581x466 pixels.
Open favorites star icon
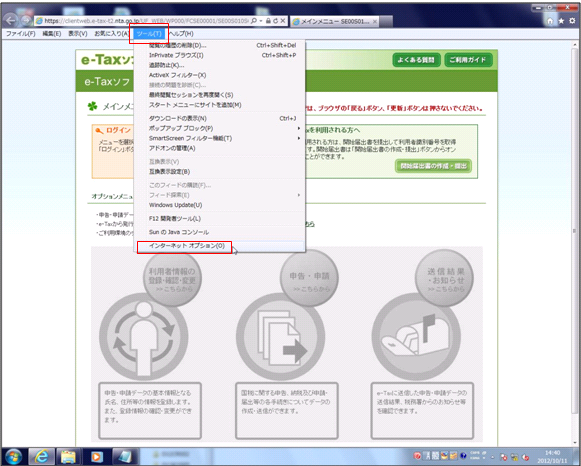click(x=561, y=21)
